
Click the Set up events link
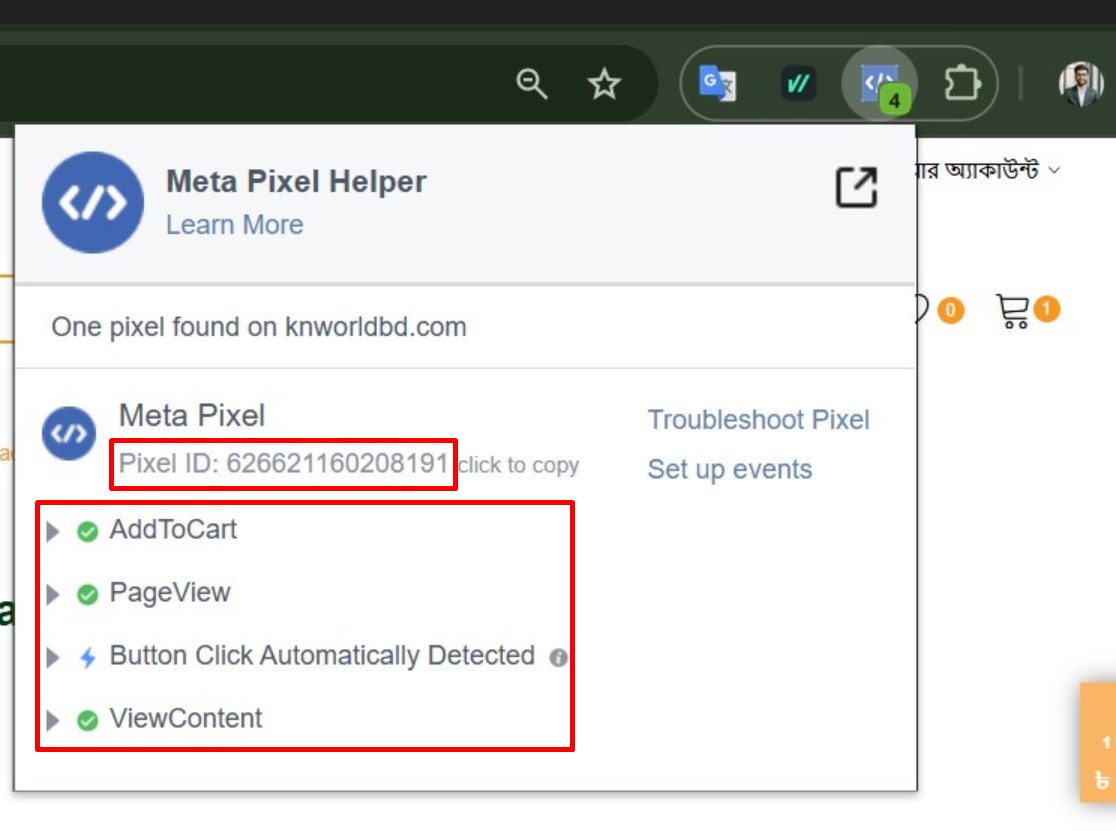[x=729, y=469]
